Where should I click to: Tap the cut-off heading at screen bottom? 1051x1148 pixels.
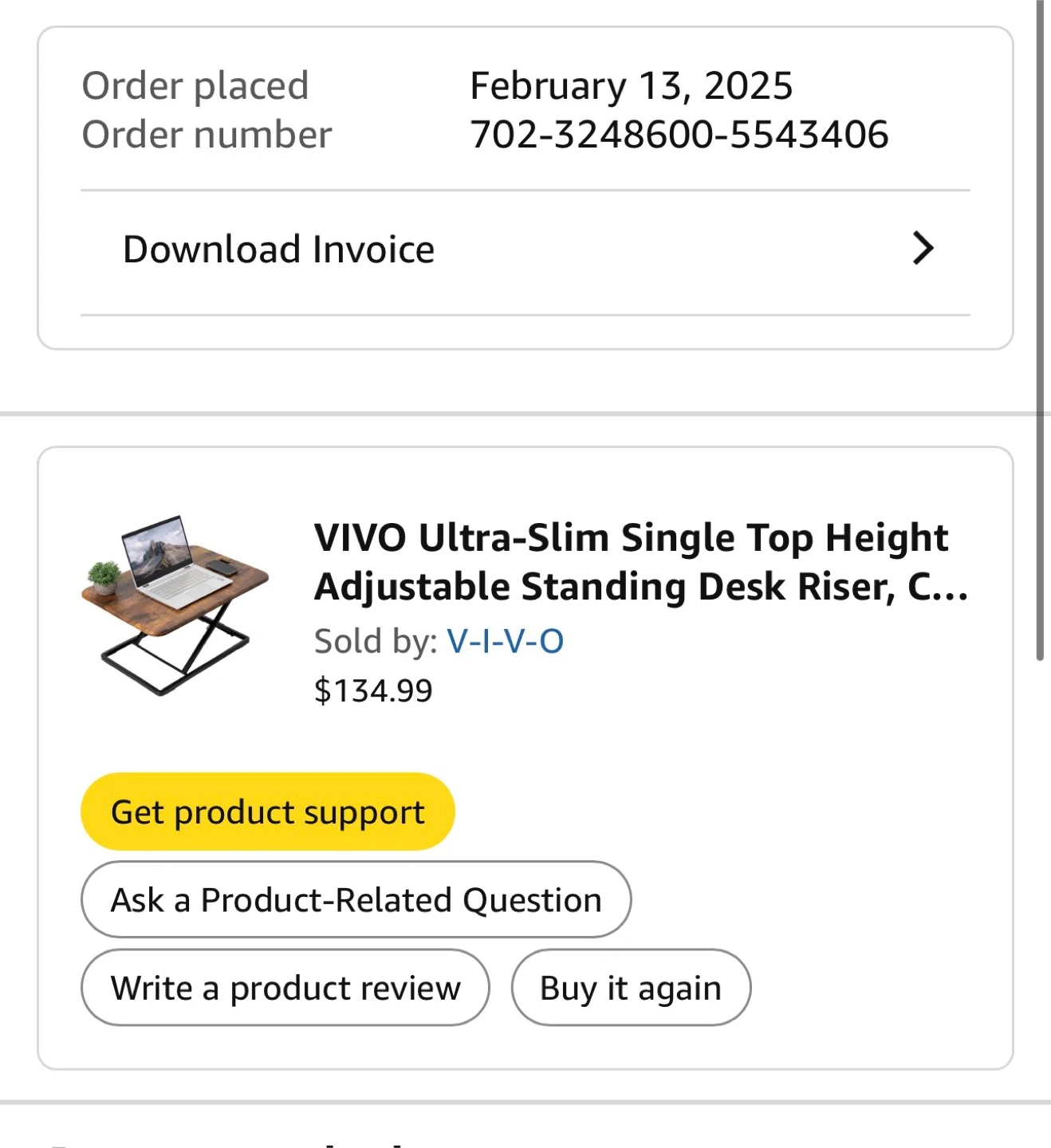tap(239, 1142)
